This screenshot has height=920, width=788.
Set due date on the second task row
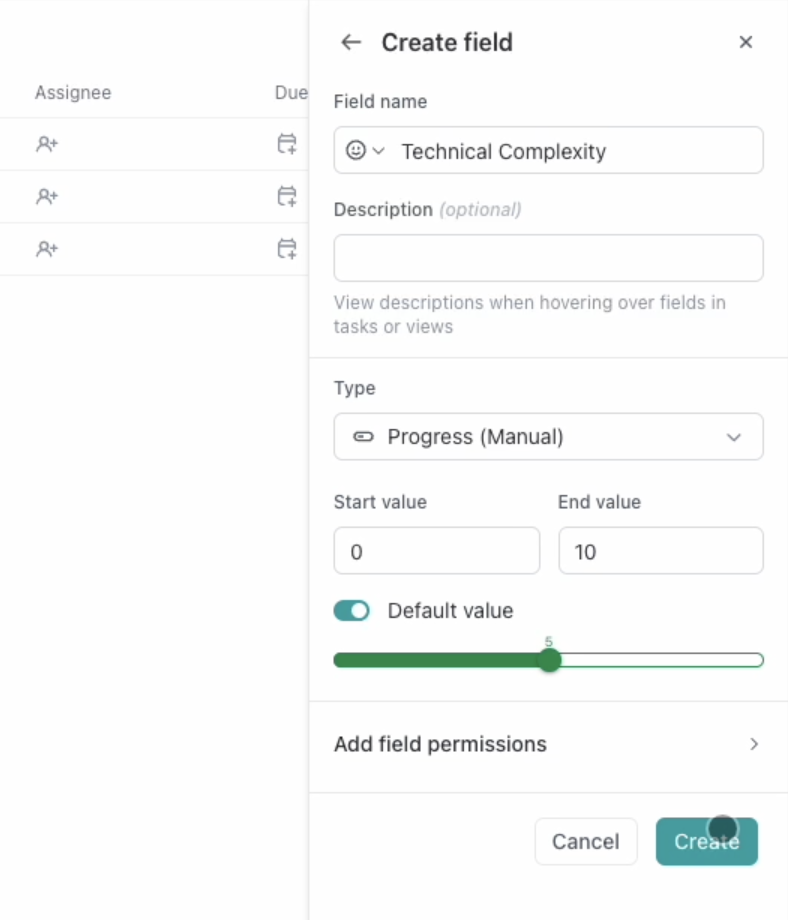point(287,197)
